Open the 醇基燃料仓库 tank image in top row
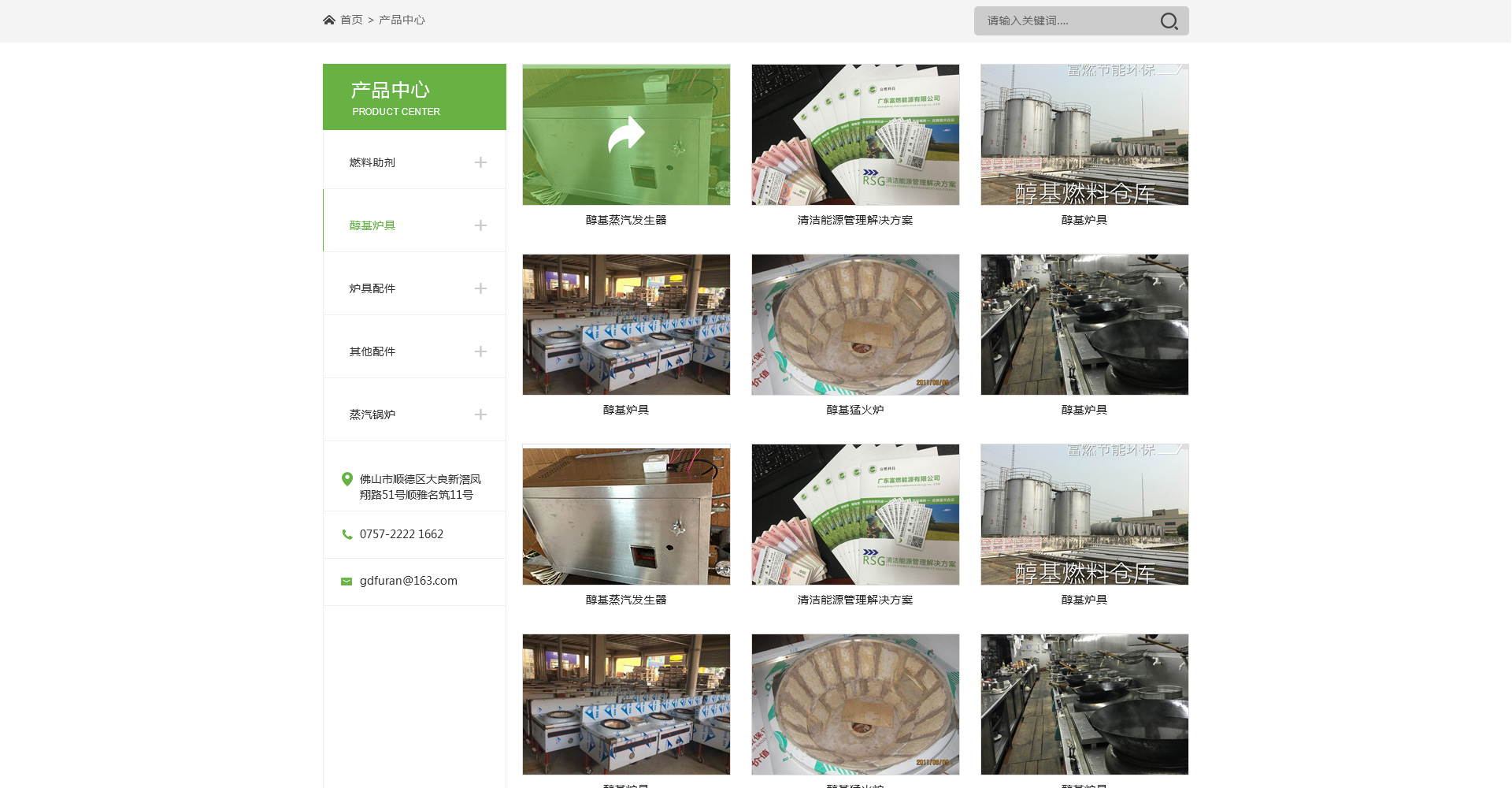 (1084, 135)
